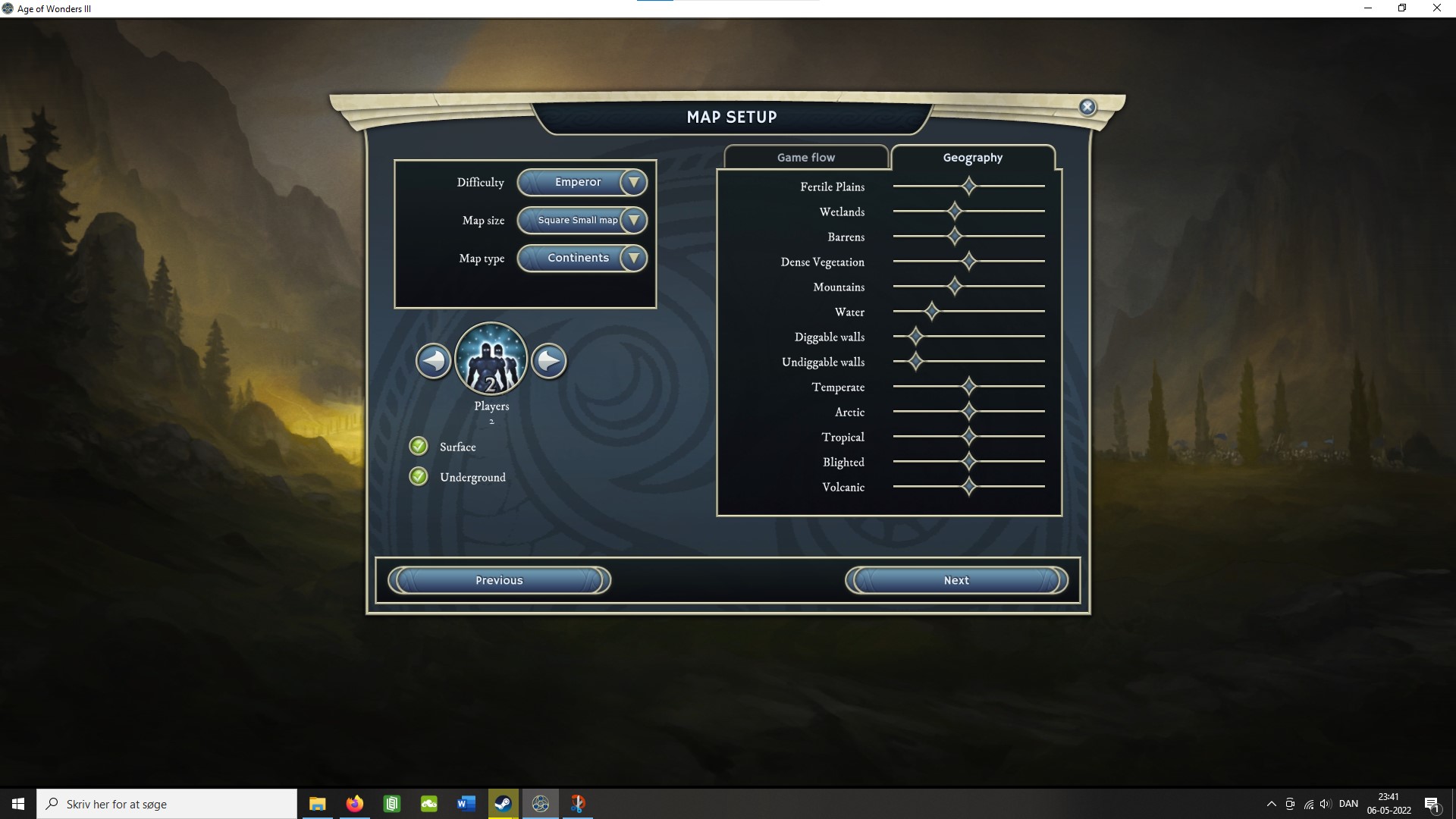1456x819 pixels.
Task: Open the Map size dropdown arrow
Action: [633, 220]
